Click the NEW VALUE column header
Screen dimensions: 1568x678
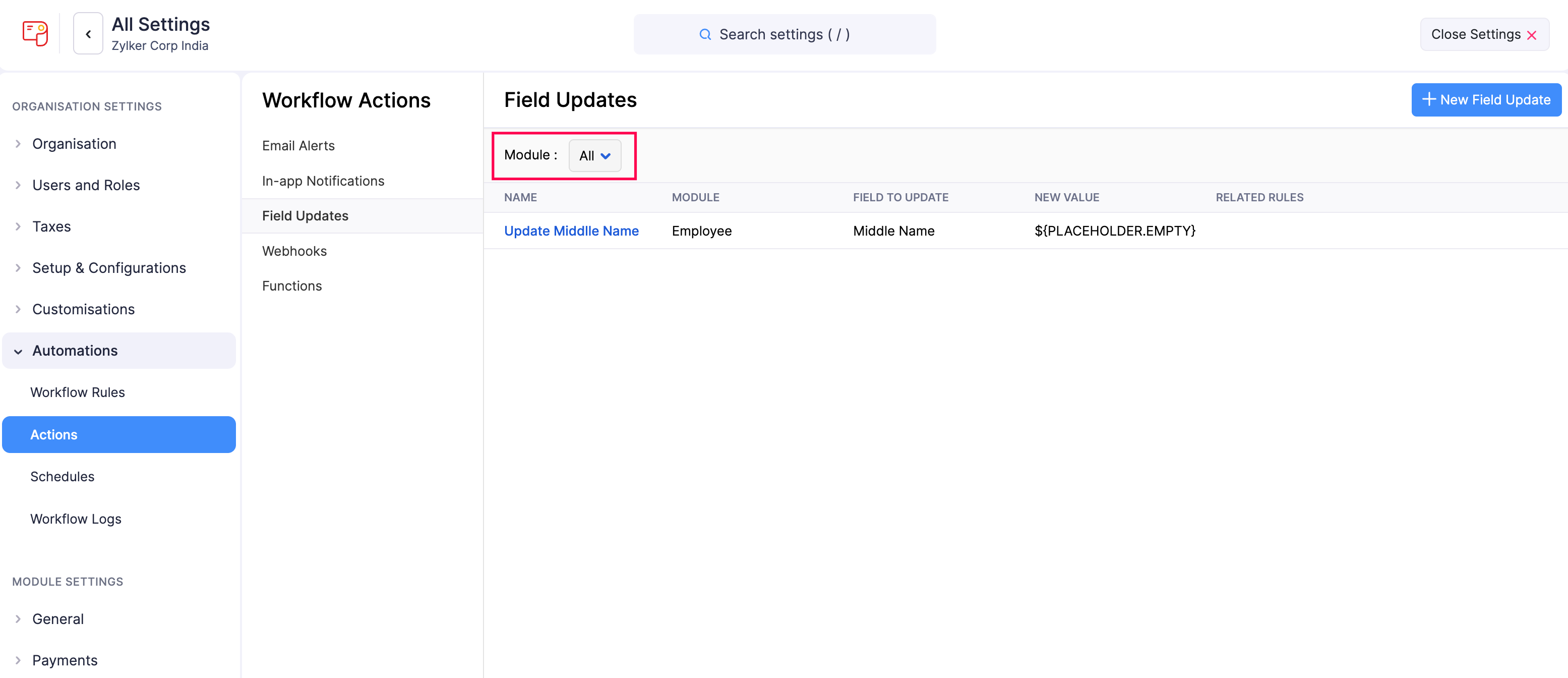click(1066, 197)
